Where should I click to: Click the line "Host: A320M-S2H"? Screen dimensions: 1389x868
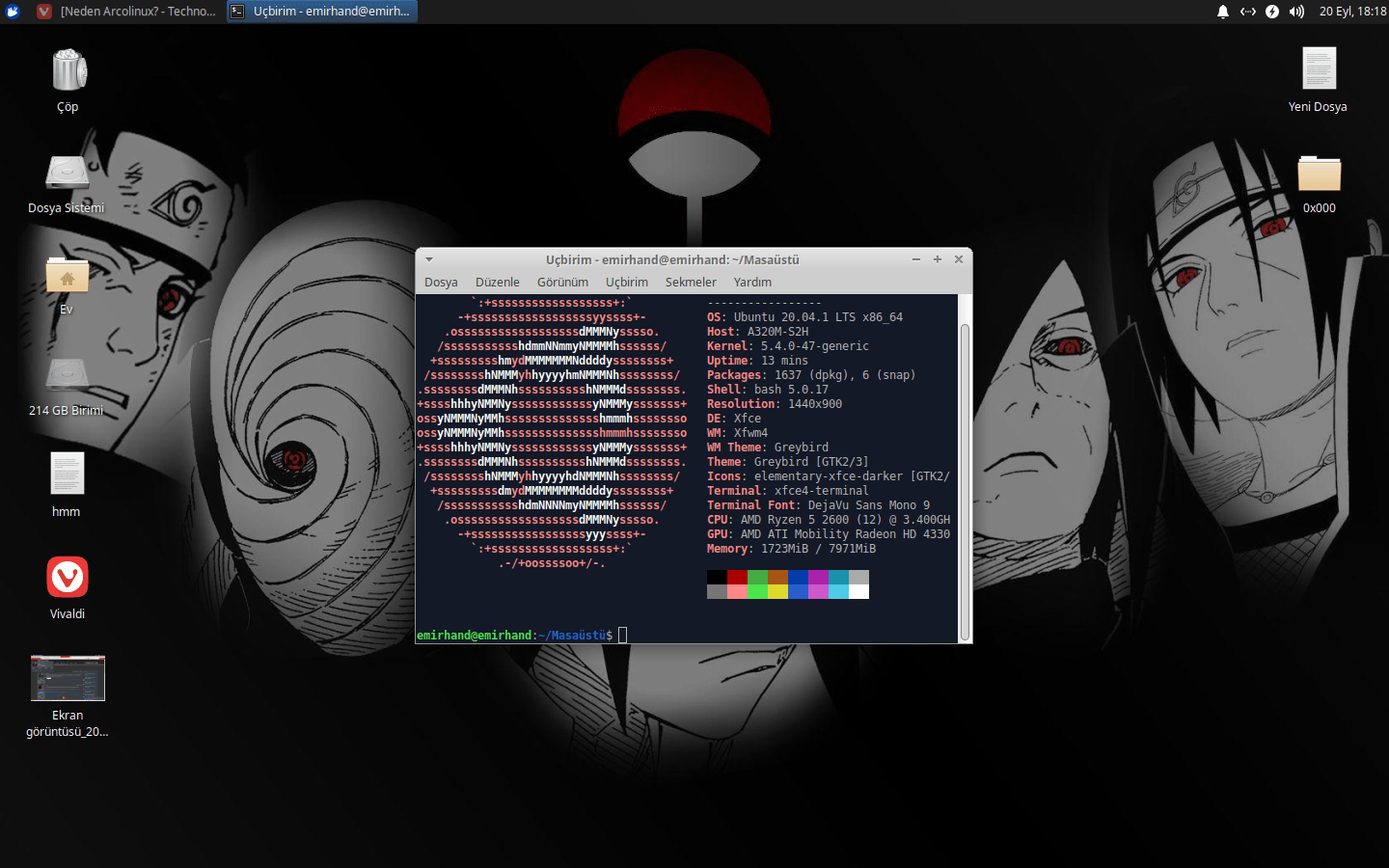pyautogui.click(x=758, y=332)
